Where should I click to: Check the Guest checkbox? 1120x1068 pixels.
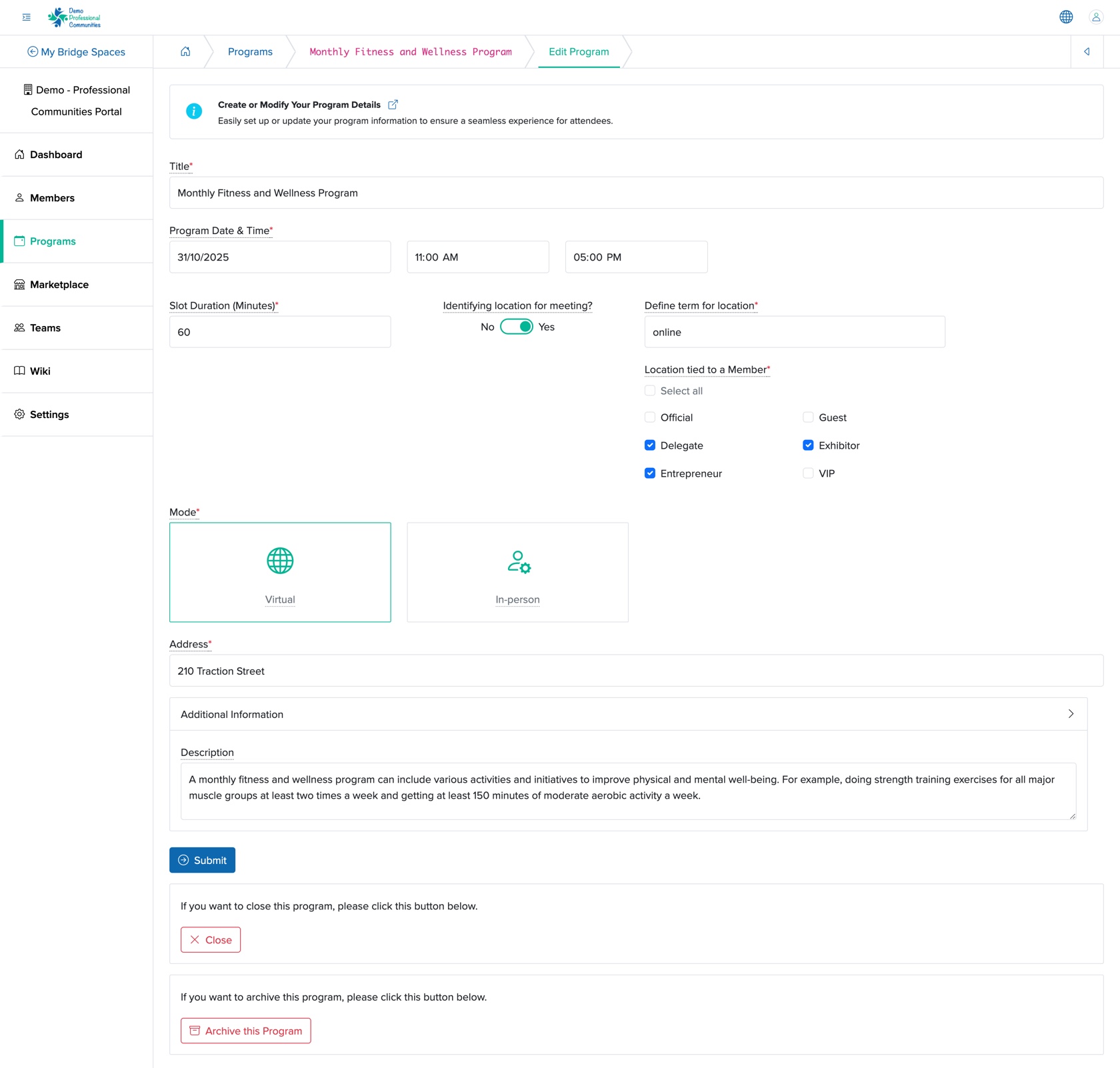[808, 417]
